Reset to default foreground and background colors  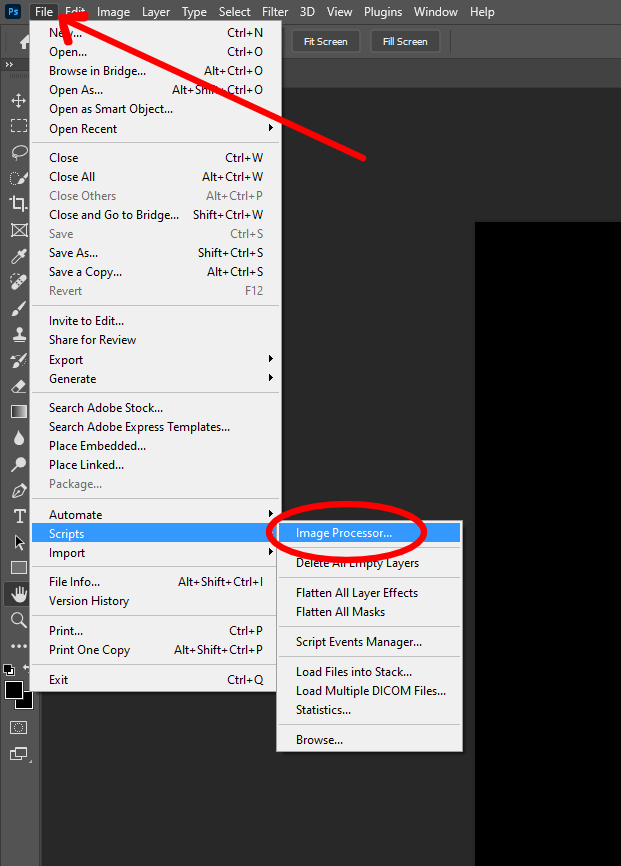8,670
